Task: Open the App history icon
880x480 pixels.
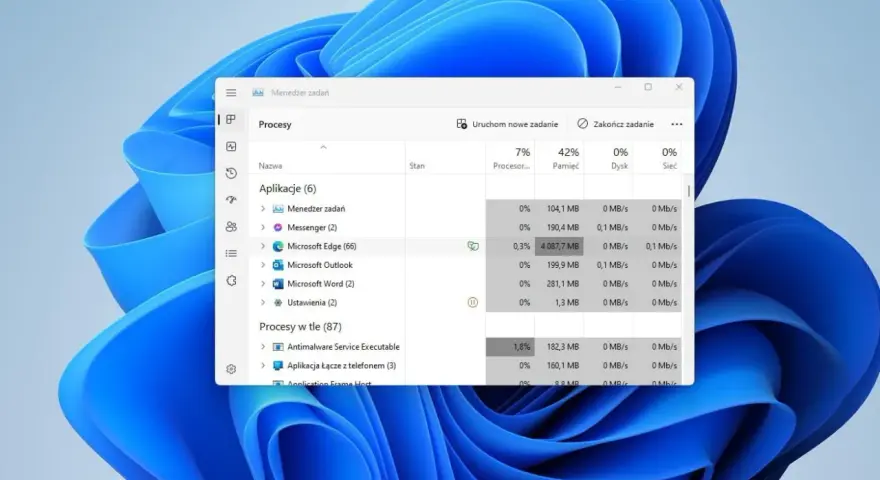Action: point(231,173)
